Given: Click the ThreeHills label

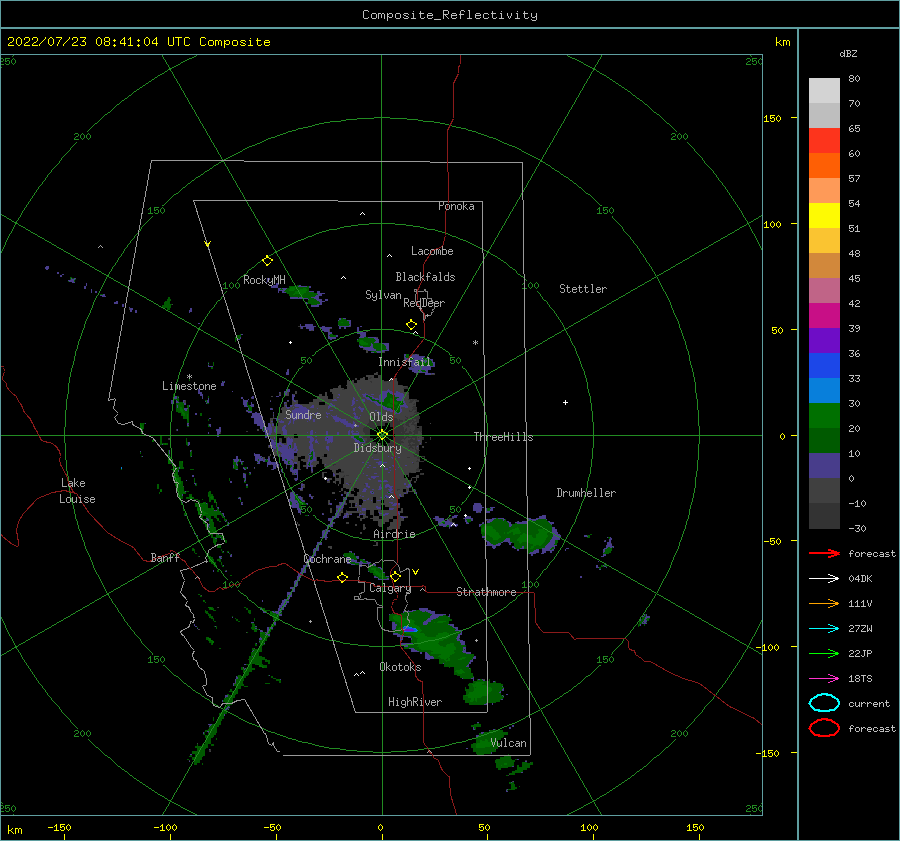Looking at the screenshot, I should pos(503,437).
